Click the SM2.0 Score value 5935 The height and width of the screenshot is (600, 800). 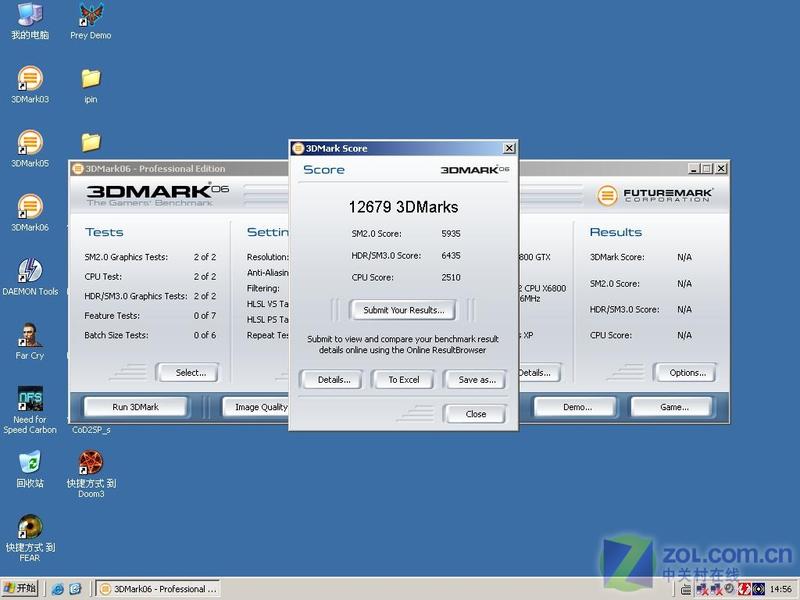[x=451, y=234]
